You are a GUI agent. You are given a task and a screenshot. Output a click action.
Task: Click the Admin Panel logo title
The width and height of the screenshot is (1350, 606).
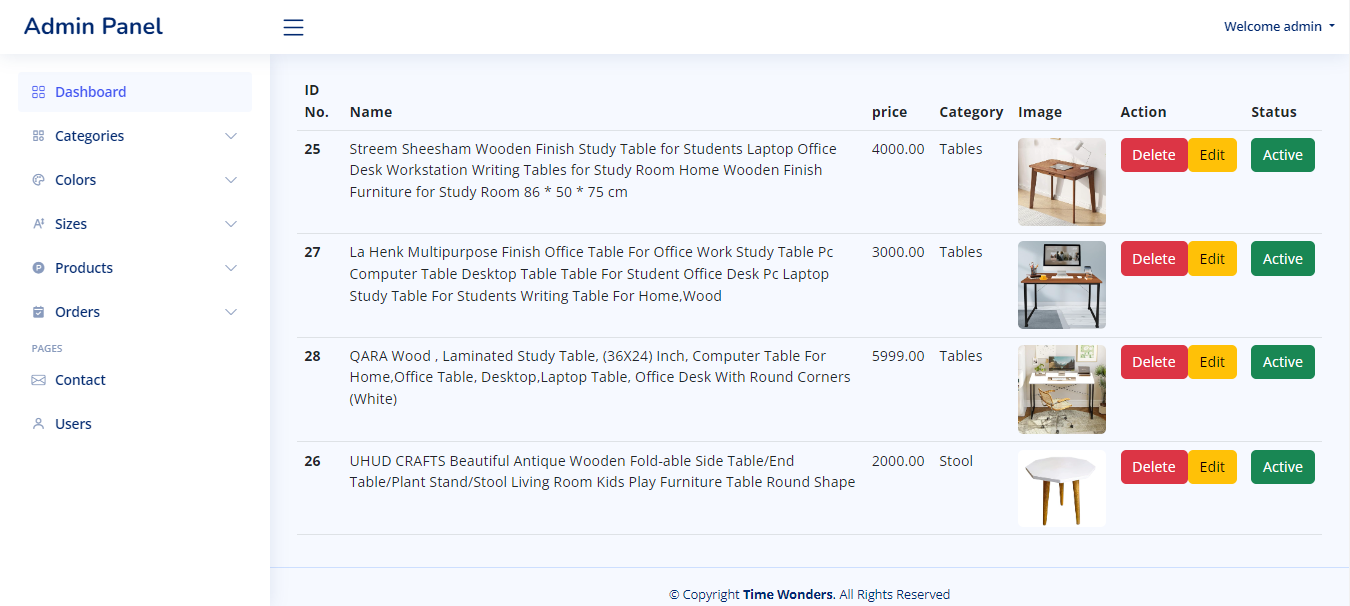(93, 26)
